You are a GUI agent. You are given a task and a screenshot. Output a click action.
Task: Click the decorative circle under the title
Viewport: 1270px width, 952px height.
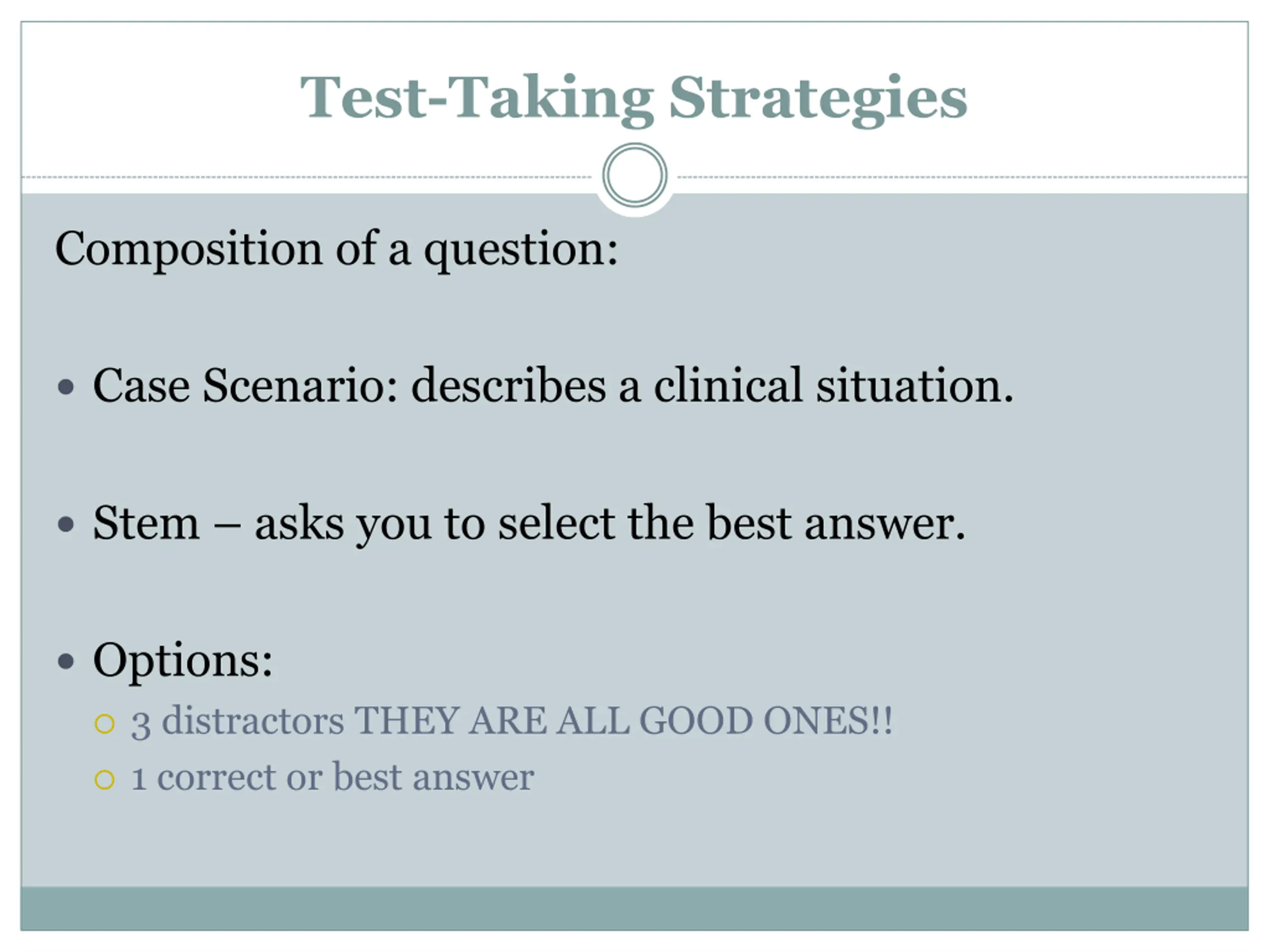tap(635, 175)
